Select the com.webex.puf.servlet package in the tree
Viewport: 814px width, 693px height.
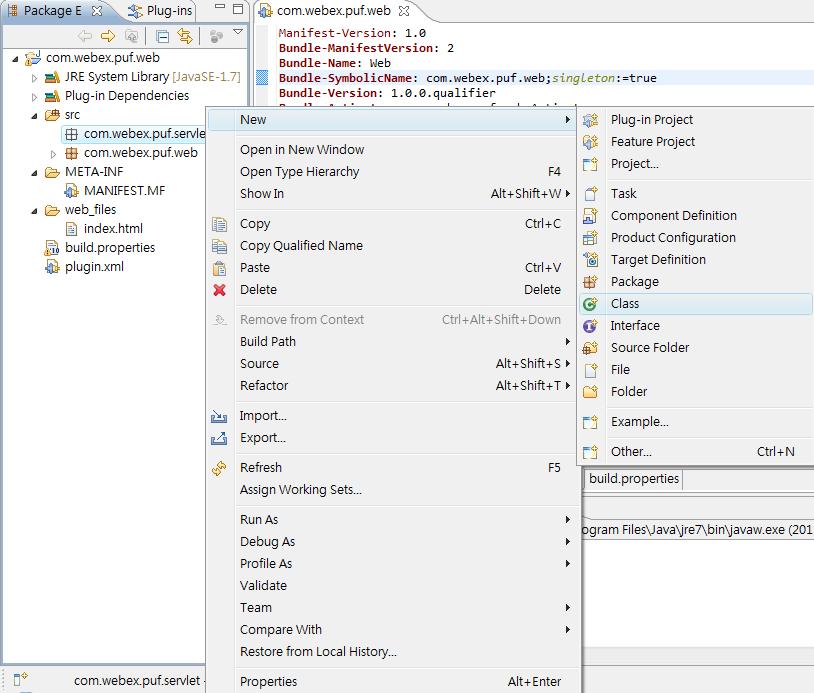(134, 134)
